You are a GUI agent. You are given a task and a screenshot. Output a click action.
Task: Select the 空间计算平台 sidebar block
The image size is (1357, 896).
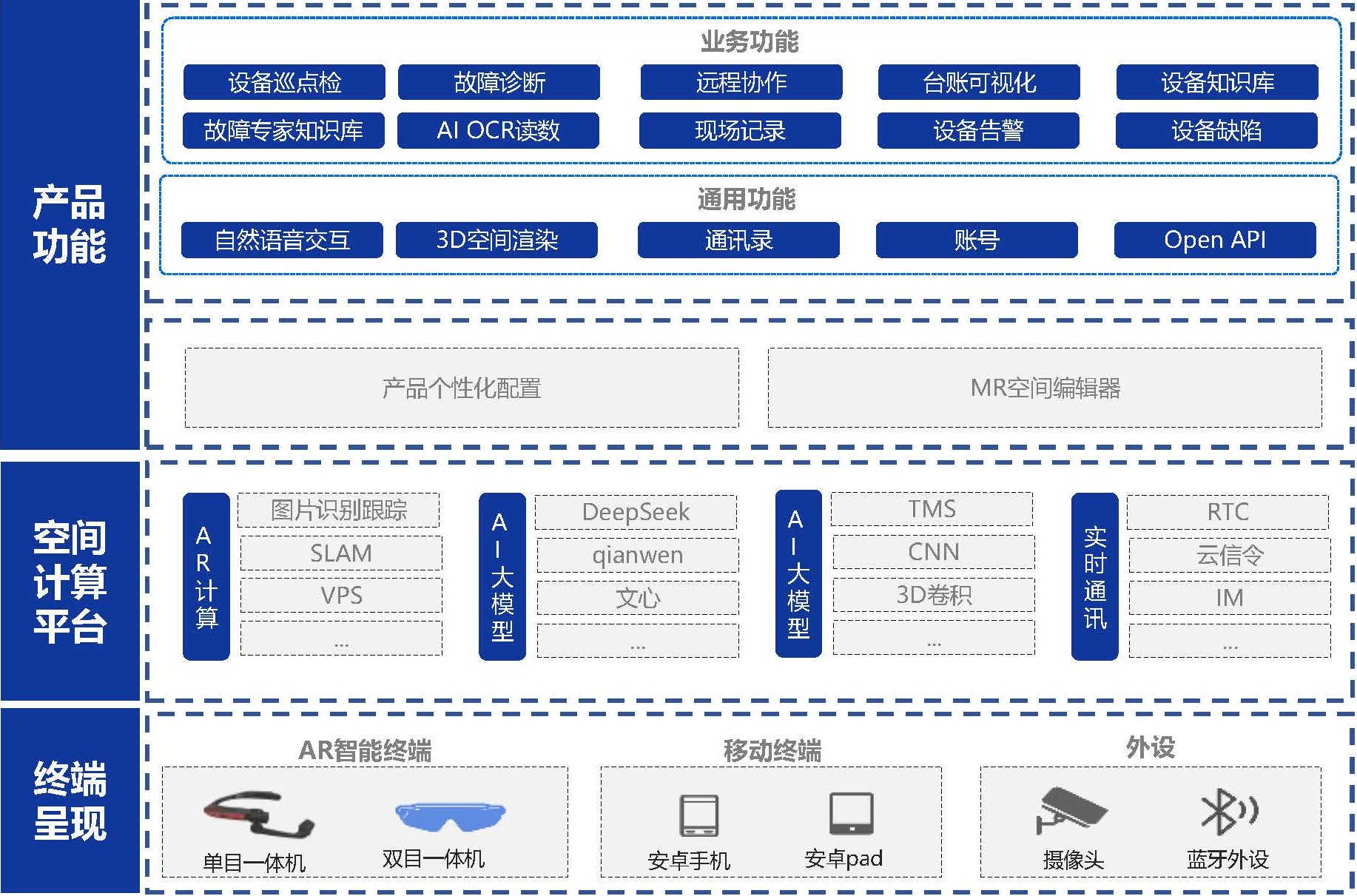tap(70, 581)
